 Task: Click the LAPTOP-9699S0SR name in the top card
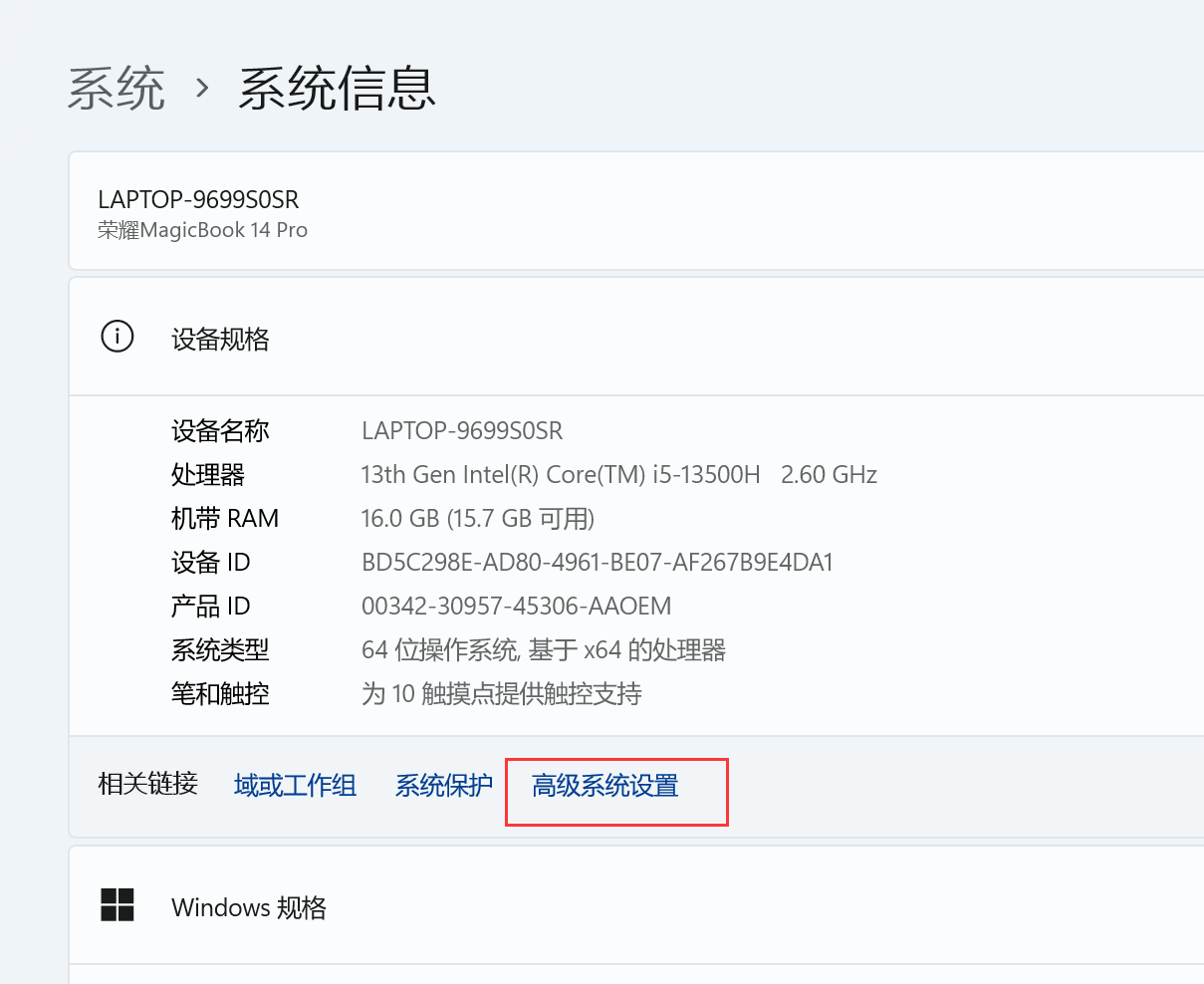(198, 199)
